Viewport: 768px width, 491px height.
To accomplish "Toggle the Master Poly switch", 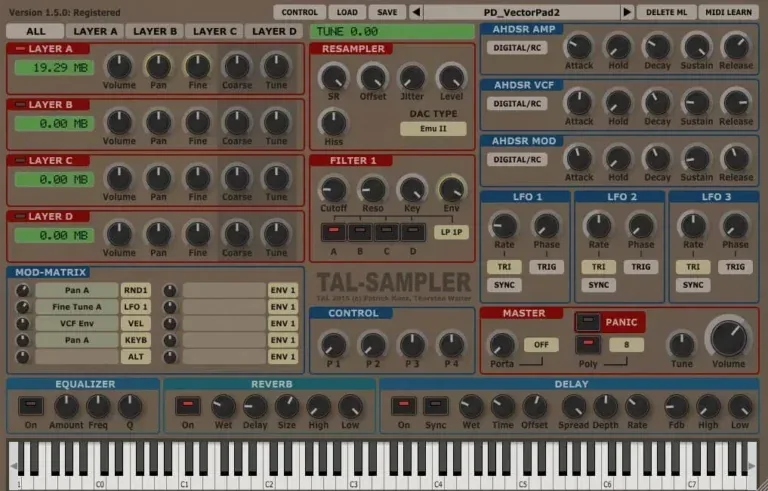I will click(x=588, y=344).
